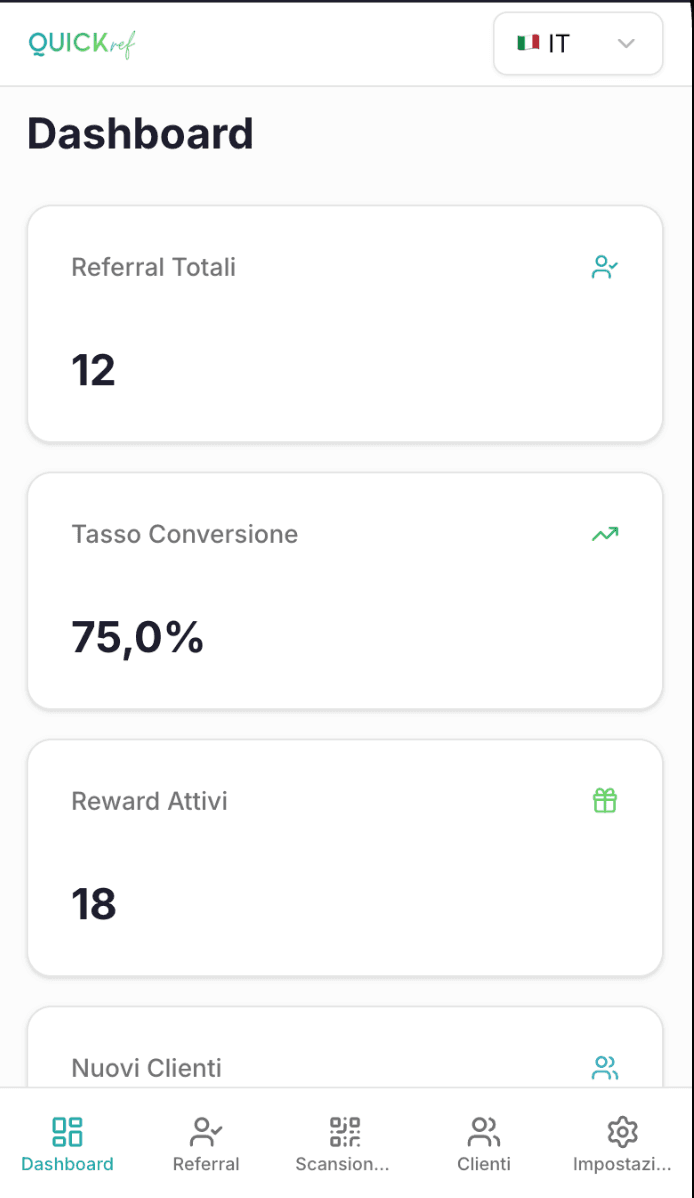
Task: Click the Dashboard heading
Action: pos(140,133)
